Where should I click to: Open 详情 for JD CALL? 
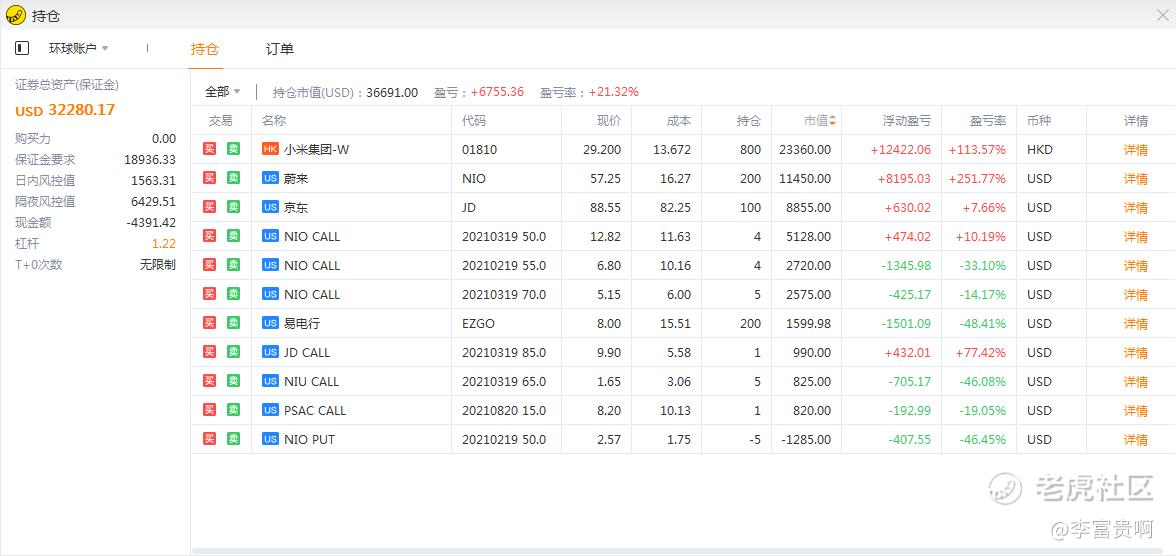click(1136, 353)
